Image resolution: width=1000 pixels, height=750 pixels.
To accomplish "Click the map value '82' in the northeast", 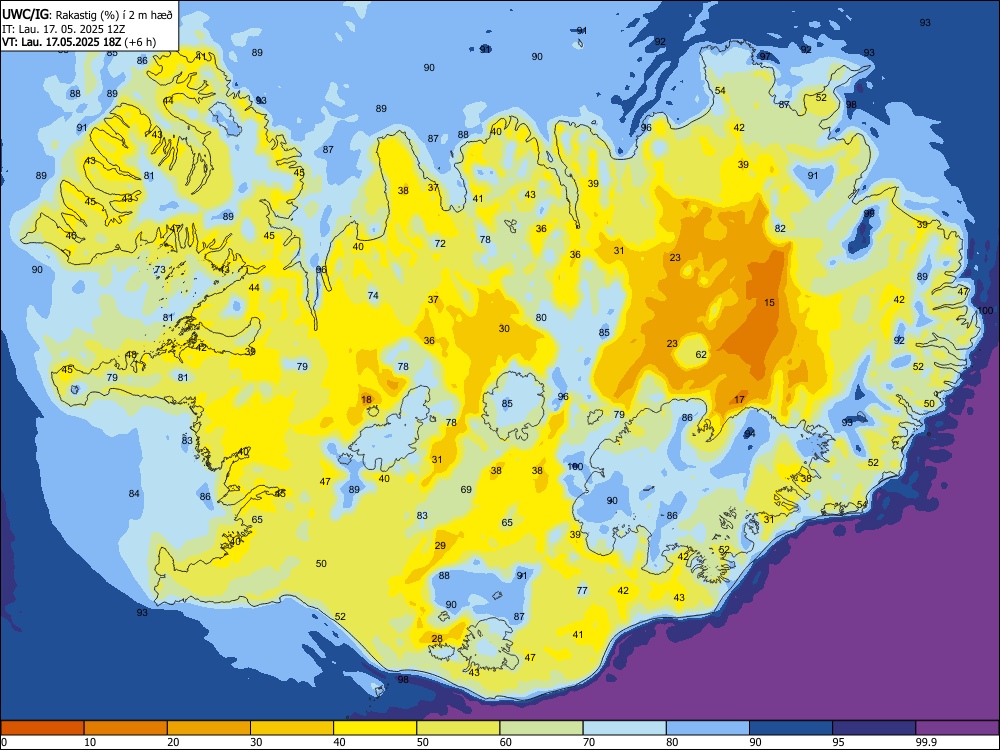I will point(780,228).
